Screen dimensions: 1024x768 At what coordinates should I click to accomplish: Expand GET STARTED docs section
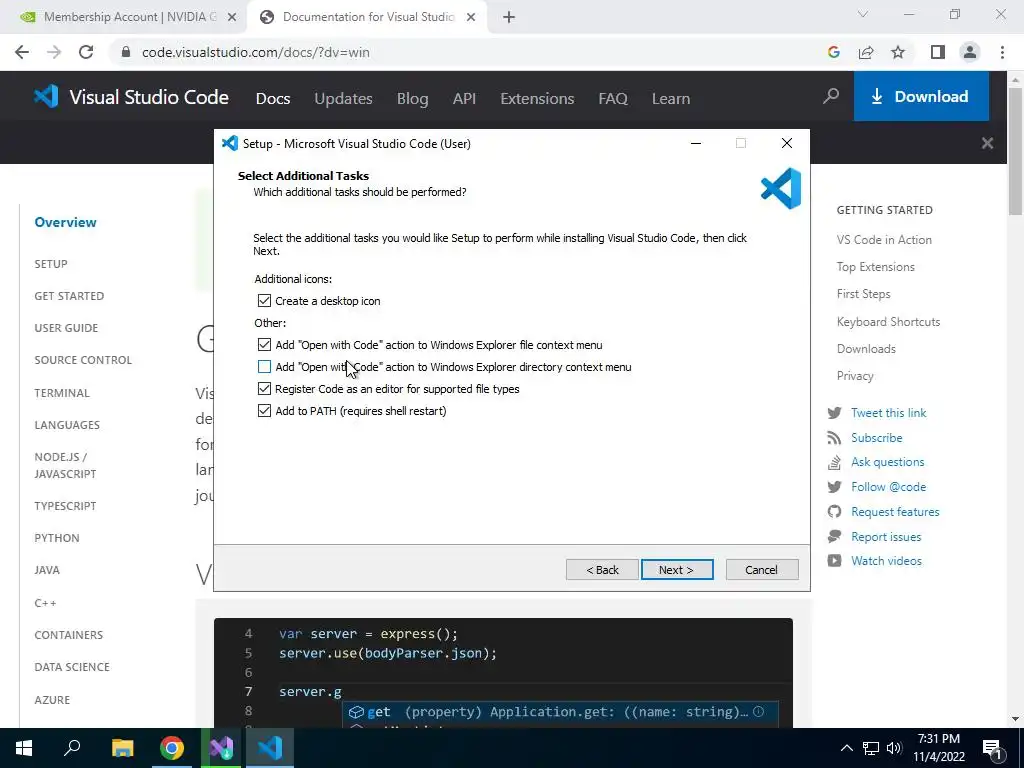(x=69, y=296)
